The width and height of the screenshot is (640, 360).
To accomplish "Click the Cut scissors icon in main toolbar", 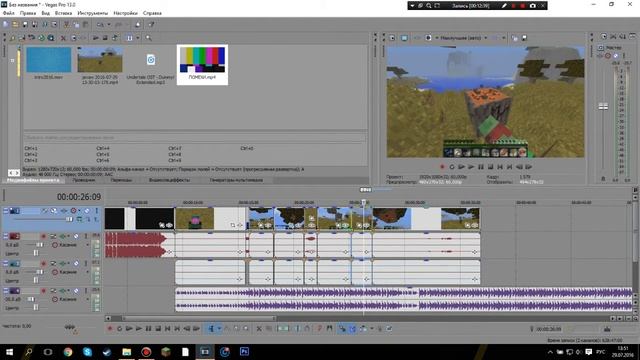I will (66, 24).
